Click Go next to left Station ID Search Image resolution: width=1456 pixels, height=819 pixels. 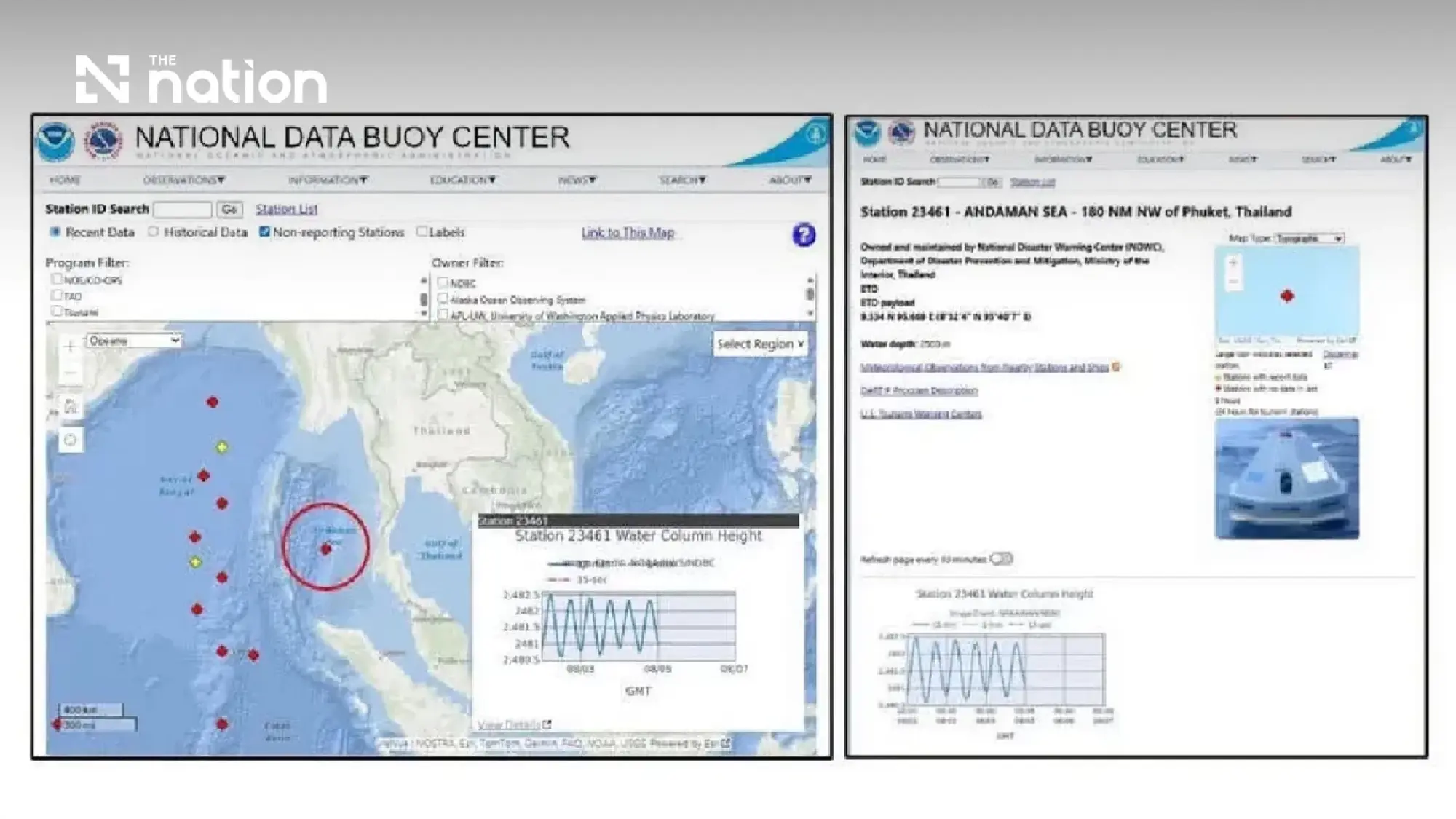tap(229, 209)
